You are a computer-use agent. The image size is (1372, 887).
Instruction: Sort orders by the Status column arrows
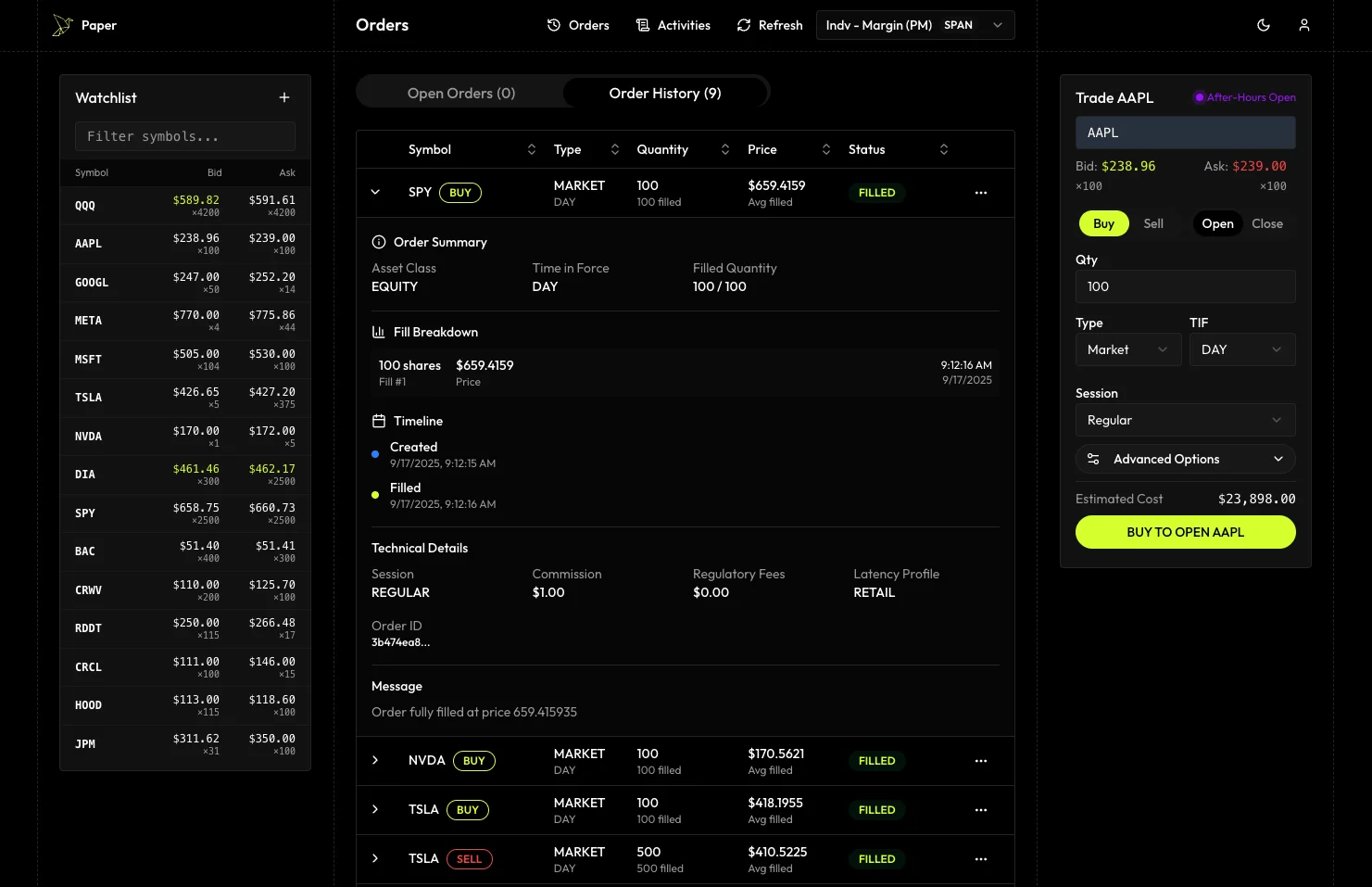943,149
